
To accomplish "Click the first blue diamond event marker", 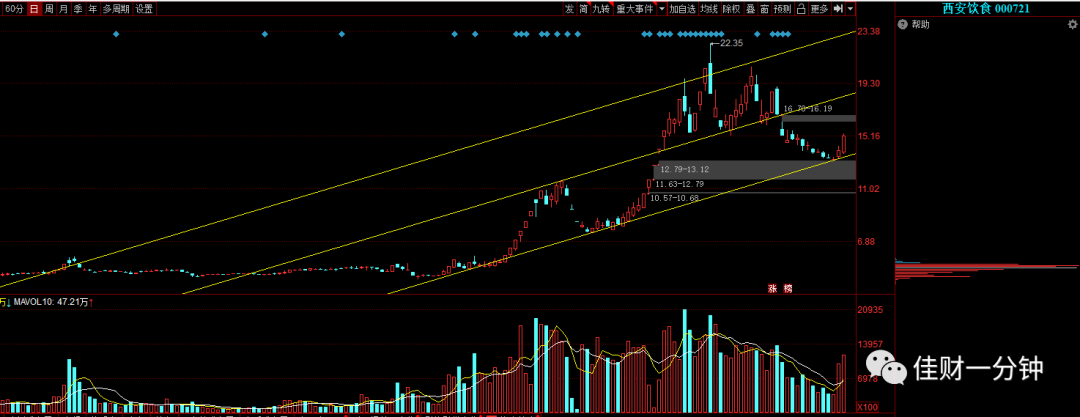I will tap(116, 34).
